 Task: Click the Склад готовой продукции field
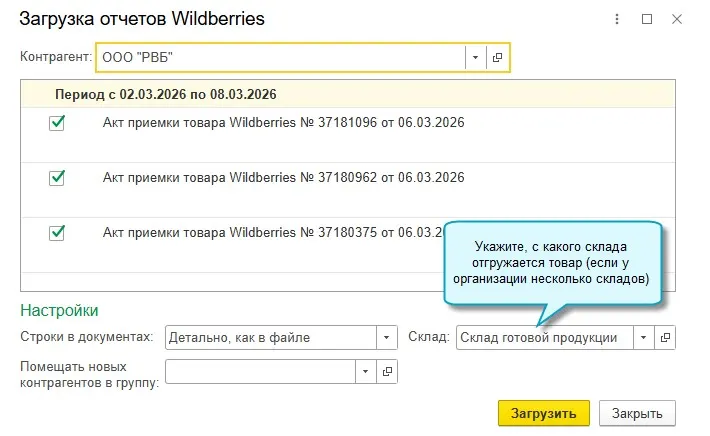click(545, 337)
